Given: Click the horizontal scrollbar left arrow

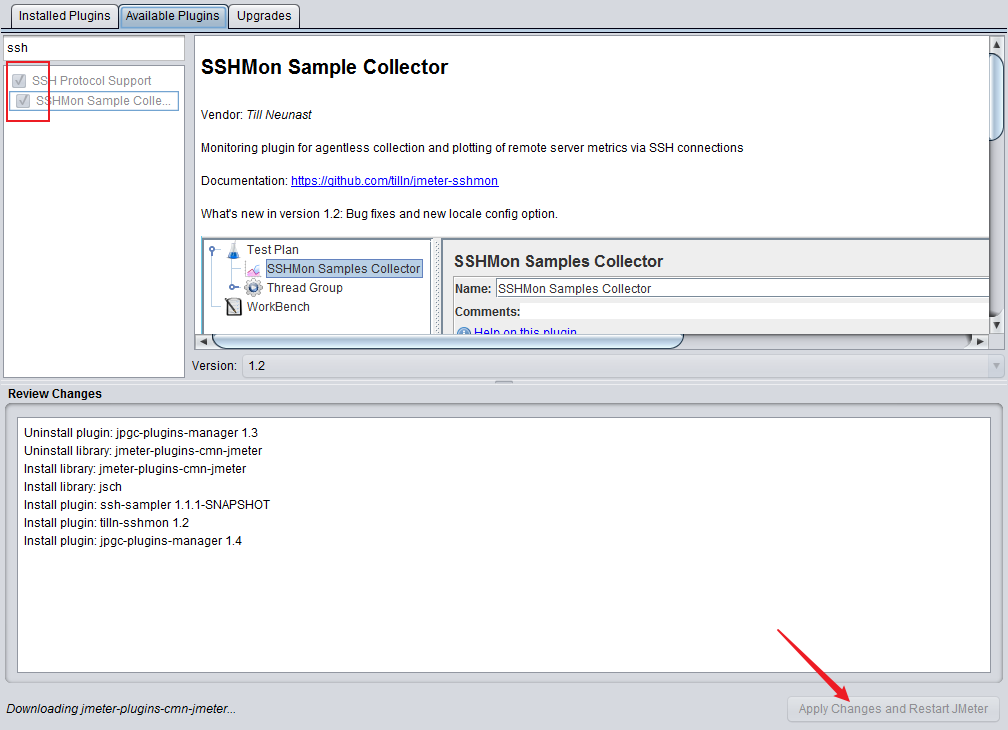Looking at the screenshot, I should (x=203, y=341).
